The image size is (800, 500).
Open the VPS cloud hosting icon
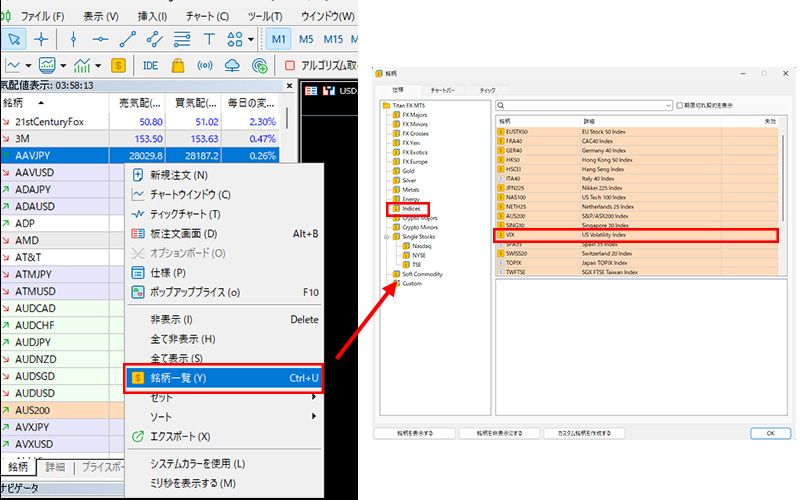(x=232, y=66)
